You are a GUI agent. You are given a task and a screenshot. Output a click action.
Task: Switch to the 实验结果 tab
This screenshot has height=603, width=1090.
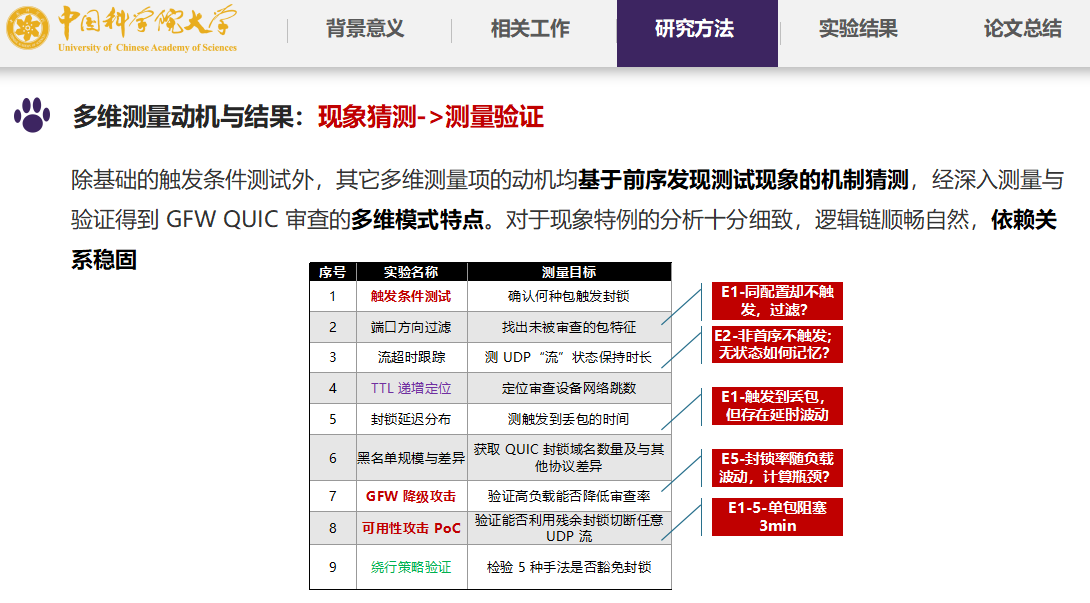click(x=858, y=29)
